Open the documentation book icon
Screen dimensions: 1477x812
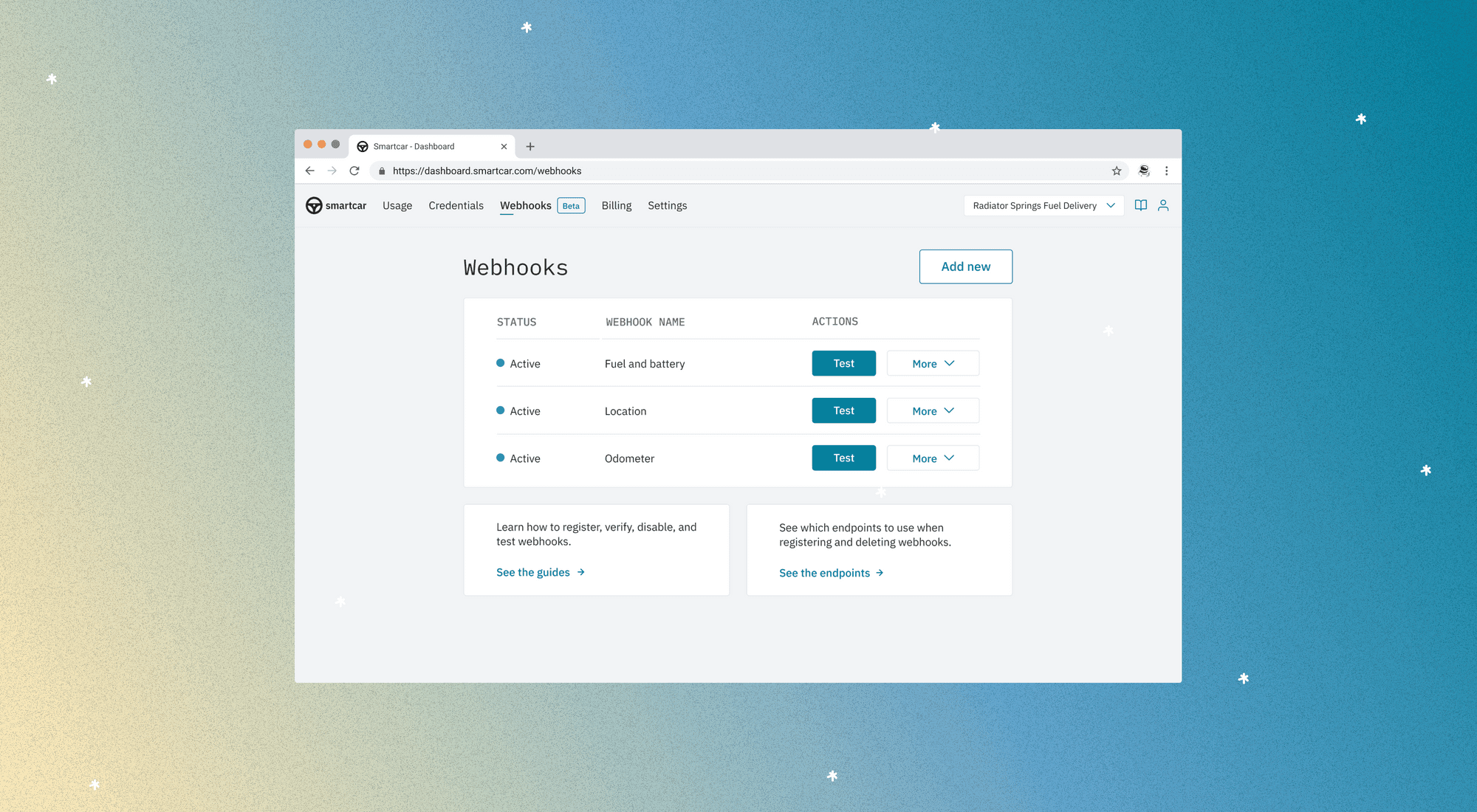[1141, 205]
